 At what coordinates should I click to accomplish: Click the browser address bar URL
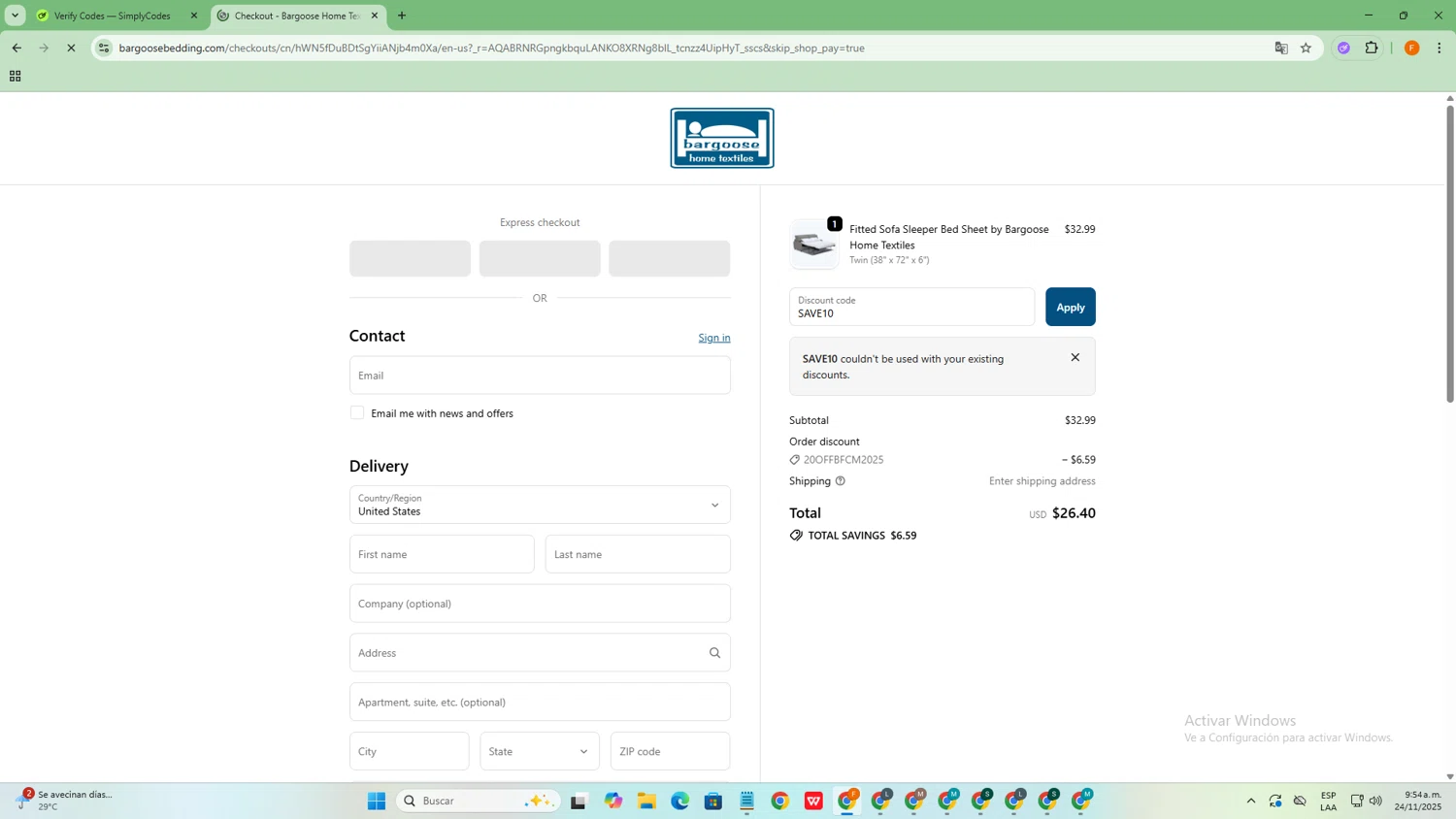coord(491,48)
